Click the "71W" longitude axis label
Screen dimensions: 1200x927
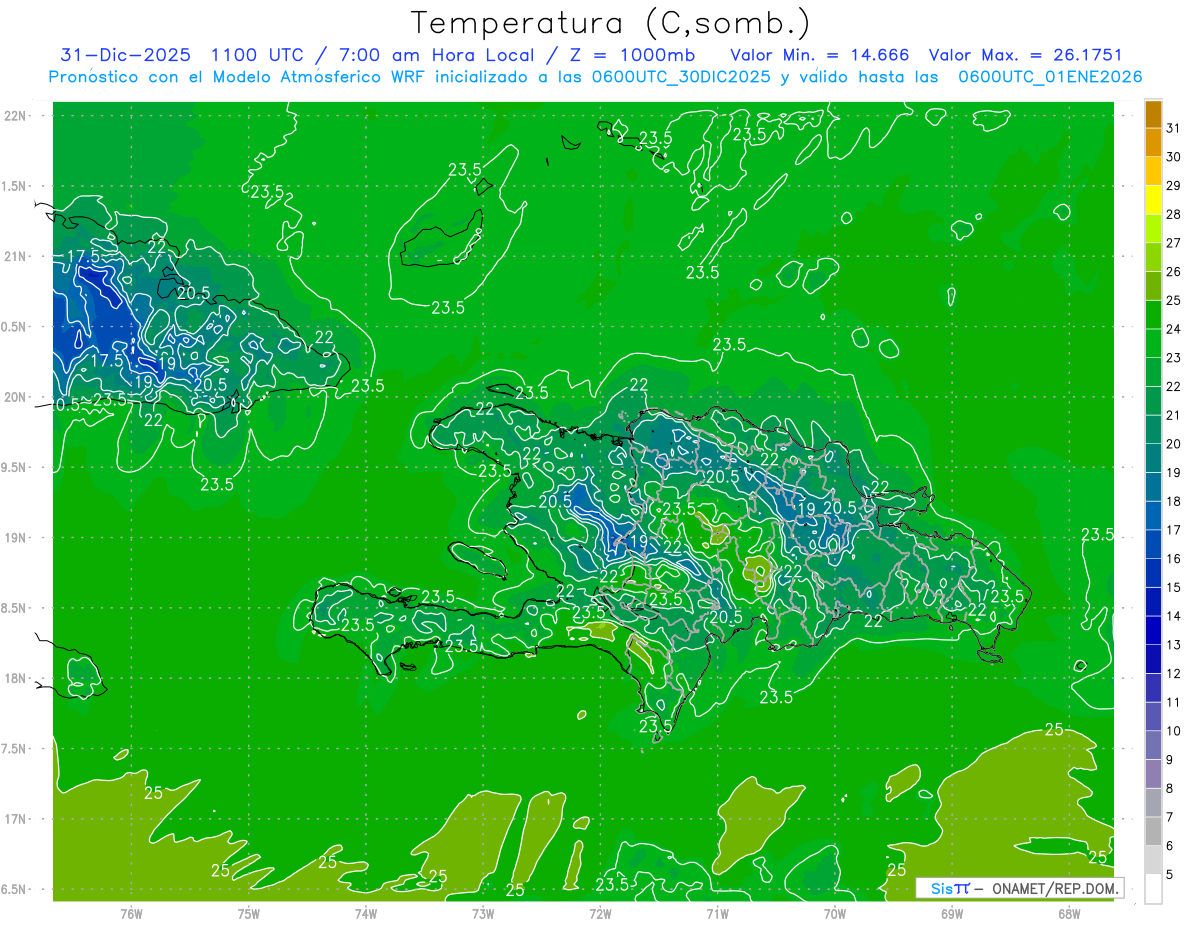point(717,914)
